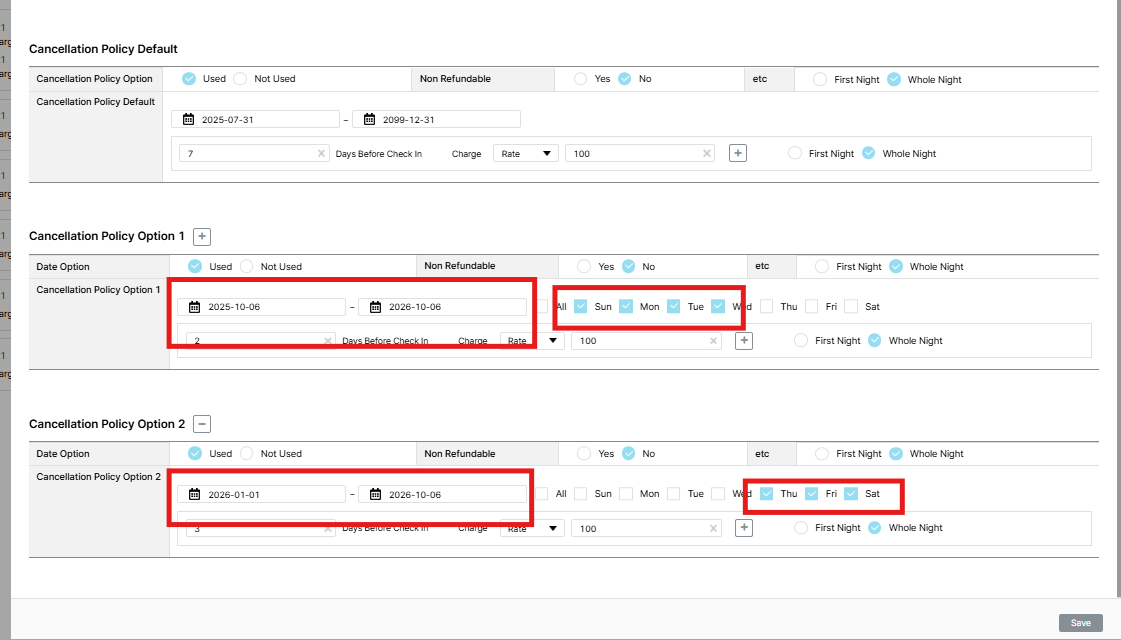Clear the 100 charge value in Option 2

click(x=713, y=528)
